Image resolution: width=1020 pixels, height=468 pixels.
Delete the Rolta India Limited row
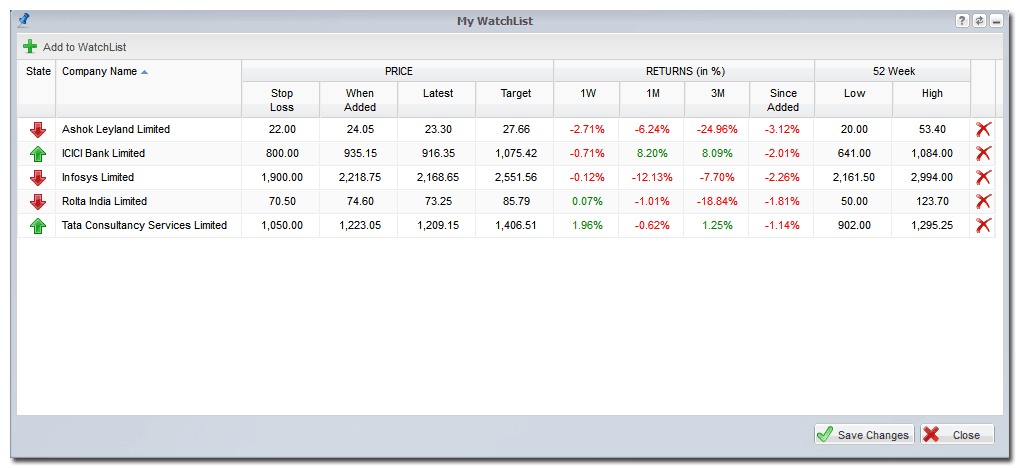983,201
